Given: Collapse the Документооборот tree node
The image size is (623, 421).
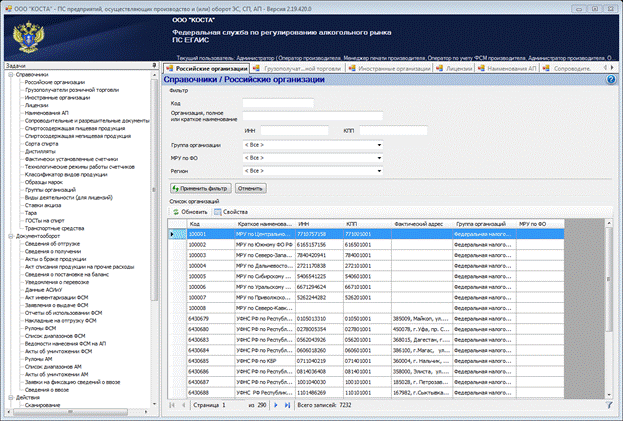Looking at the screenshot, I should tap(11, 236).
